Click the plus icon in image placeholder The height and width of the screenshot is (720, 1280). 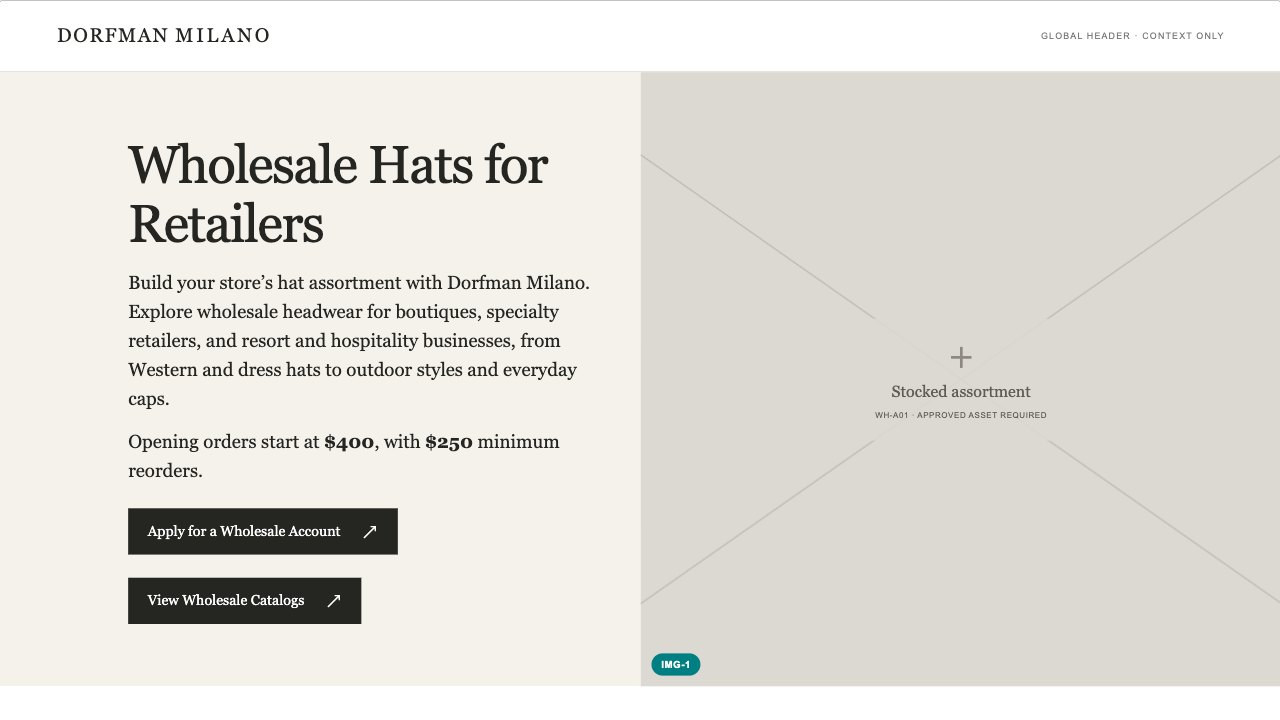961,357
